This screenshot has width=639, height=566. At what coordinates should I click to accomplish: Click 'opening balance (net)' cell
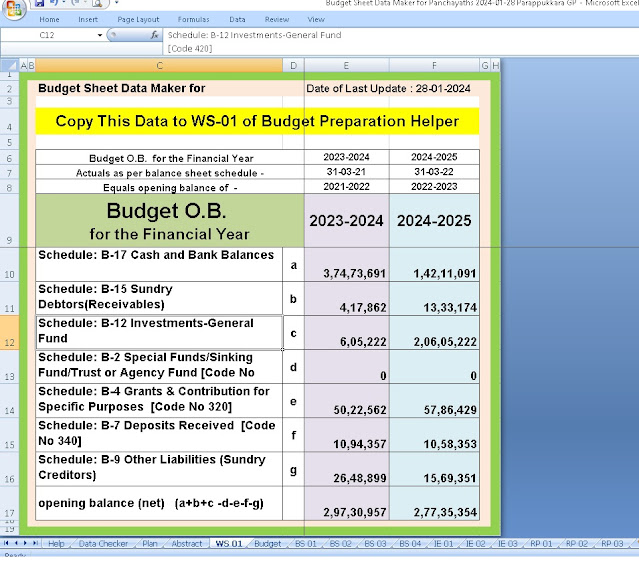(x=159, y=503)
